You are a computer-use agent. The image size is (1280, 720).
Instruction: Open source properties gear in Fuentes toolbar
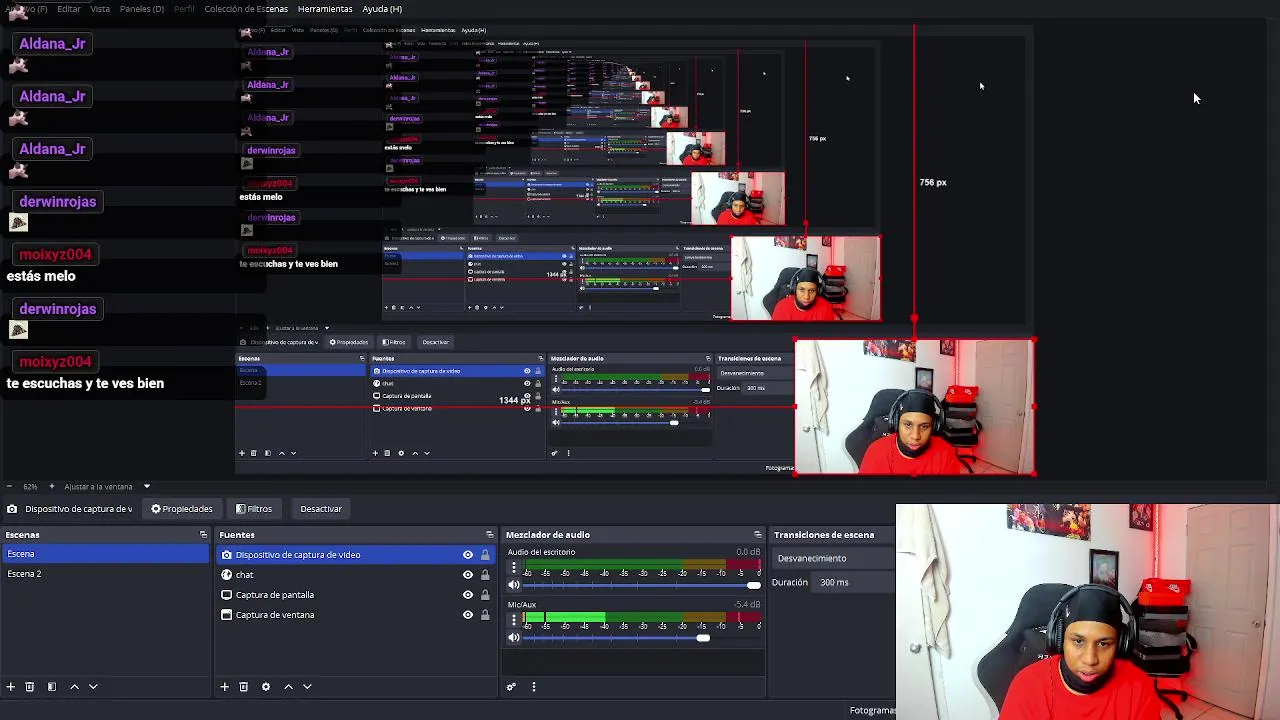pos(266,687)
